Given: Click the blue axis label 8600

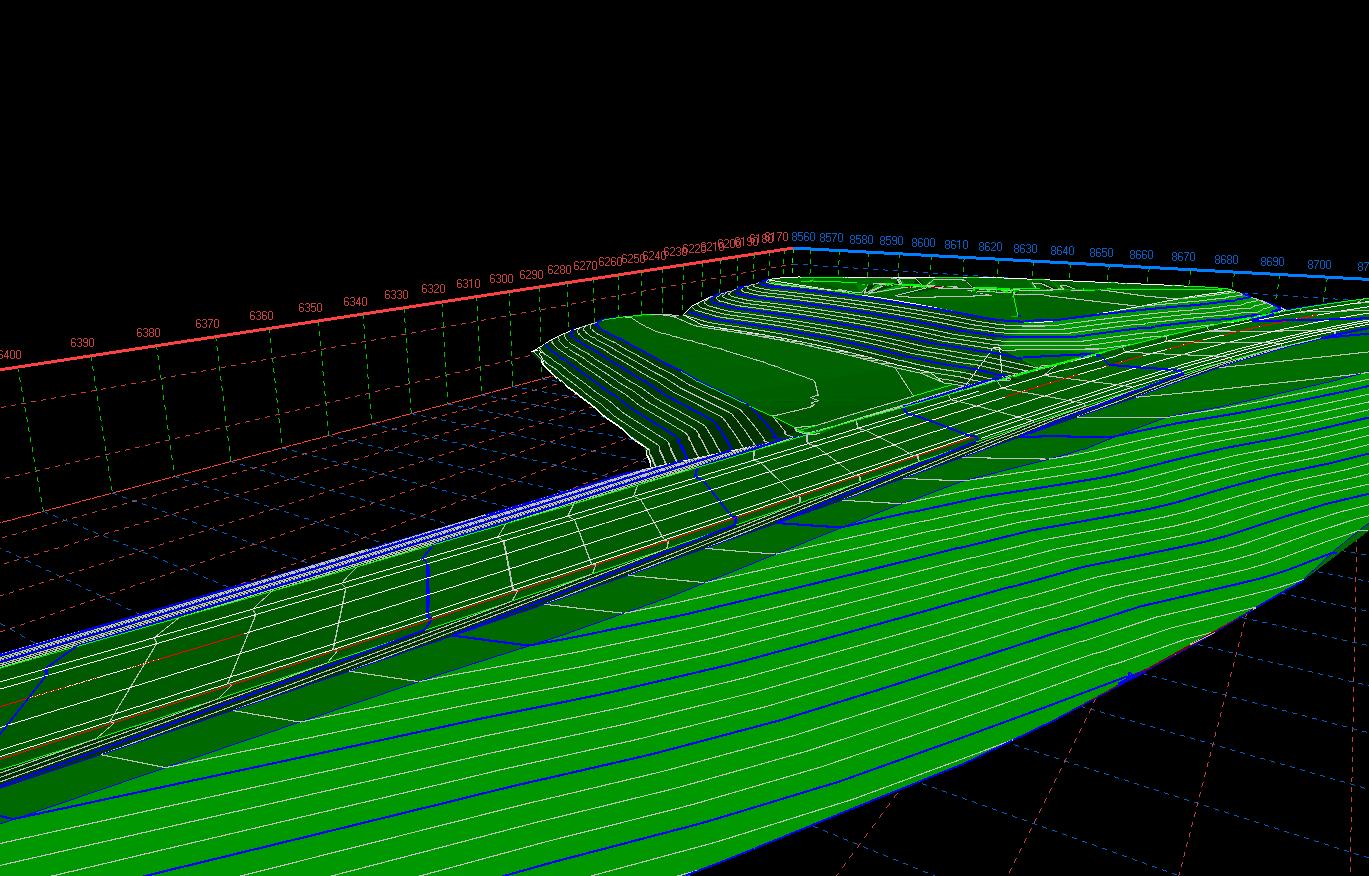Looking at the screenshot, I should coord(923,243).
